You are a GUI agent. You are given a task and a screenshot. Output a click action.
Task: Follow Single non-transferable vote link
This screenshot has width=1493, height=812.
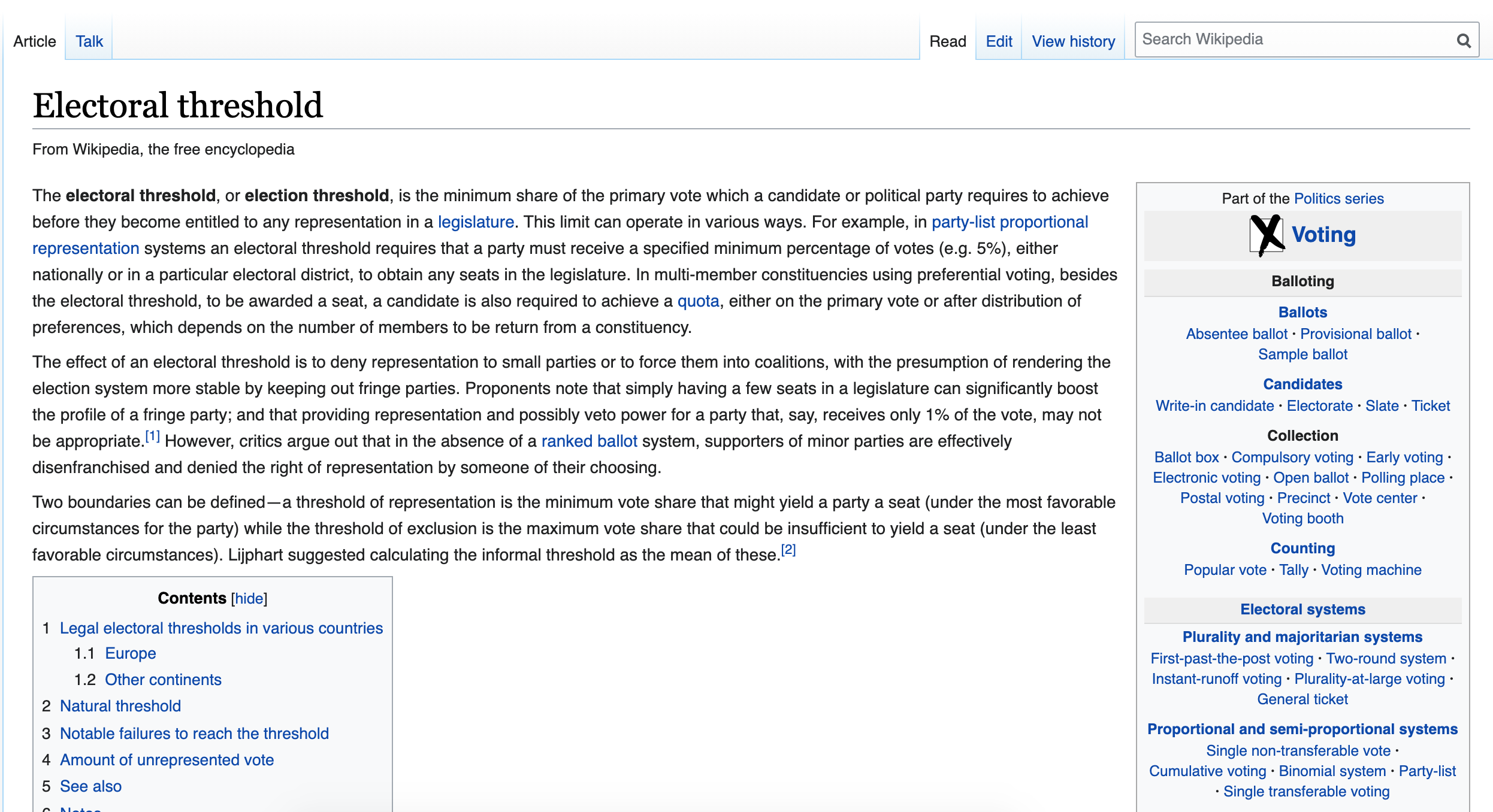(x=1298, y=751)
